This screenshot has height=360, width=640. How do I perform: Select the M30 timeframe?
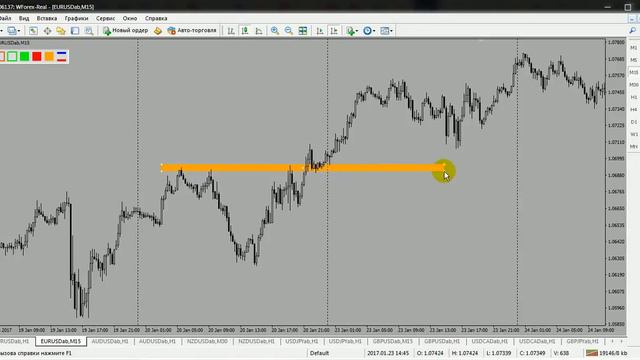[633, 84]
